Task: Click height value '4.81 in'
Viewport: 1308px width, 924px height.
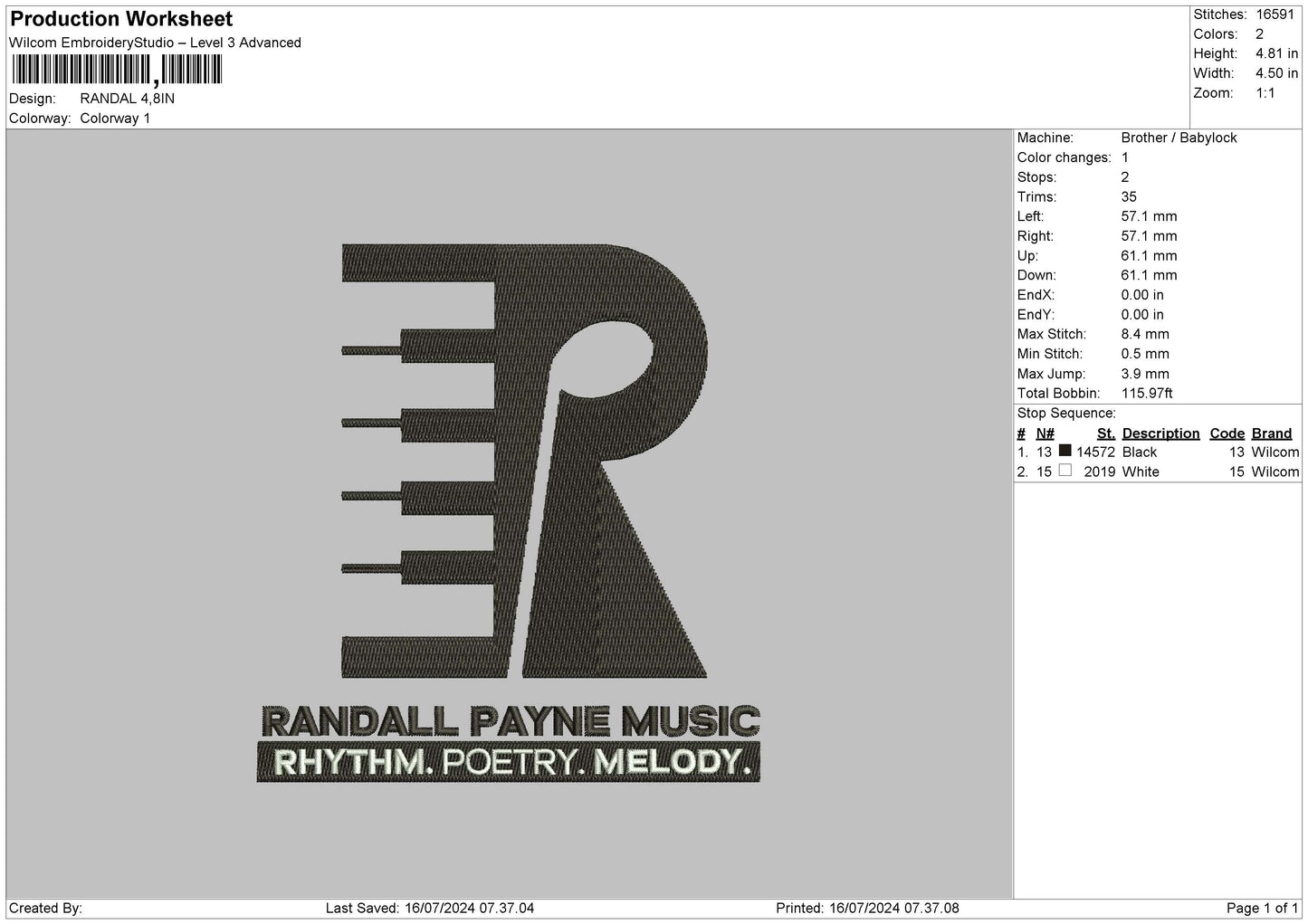Action: pos(1277,54)
